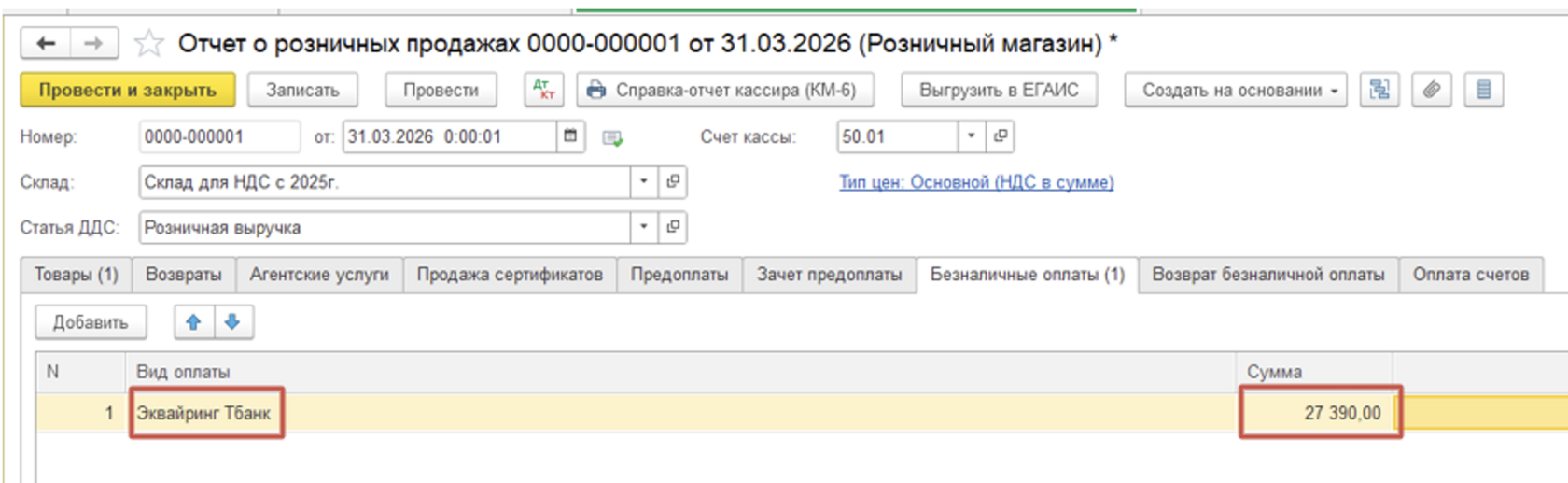Click the Вид оплаты column header
Screen dimensions: 1568x483
(x=681, y=372)
